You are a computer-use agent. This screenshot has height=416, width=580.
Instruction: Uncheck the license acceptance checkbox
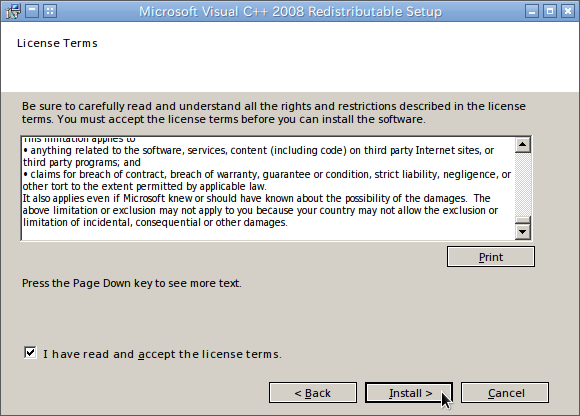pos(30,352)
